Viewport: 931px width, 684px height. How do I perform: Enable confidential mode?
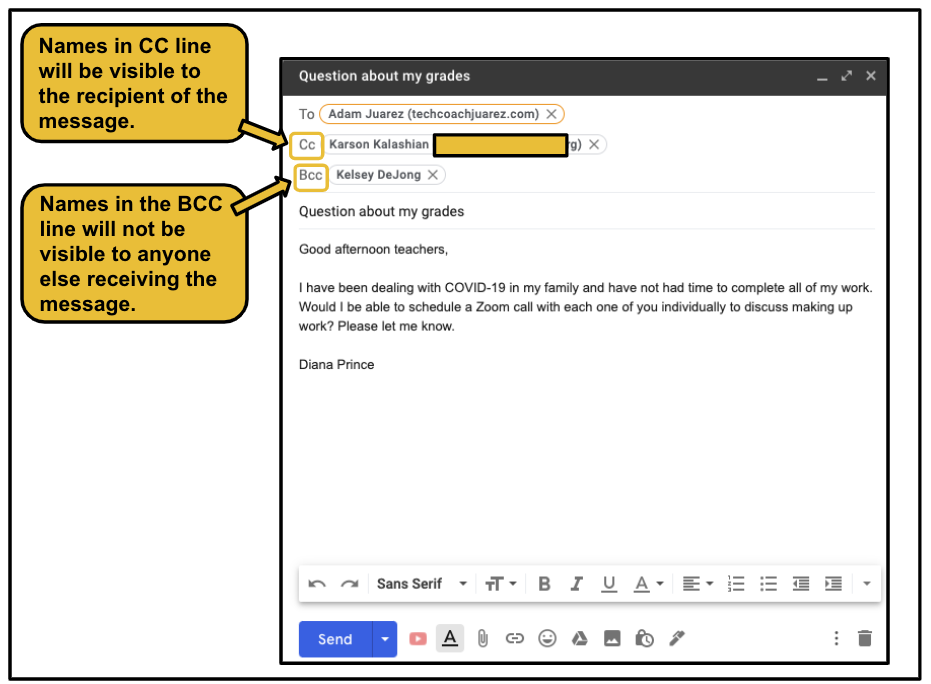[x=644, y=639]
